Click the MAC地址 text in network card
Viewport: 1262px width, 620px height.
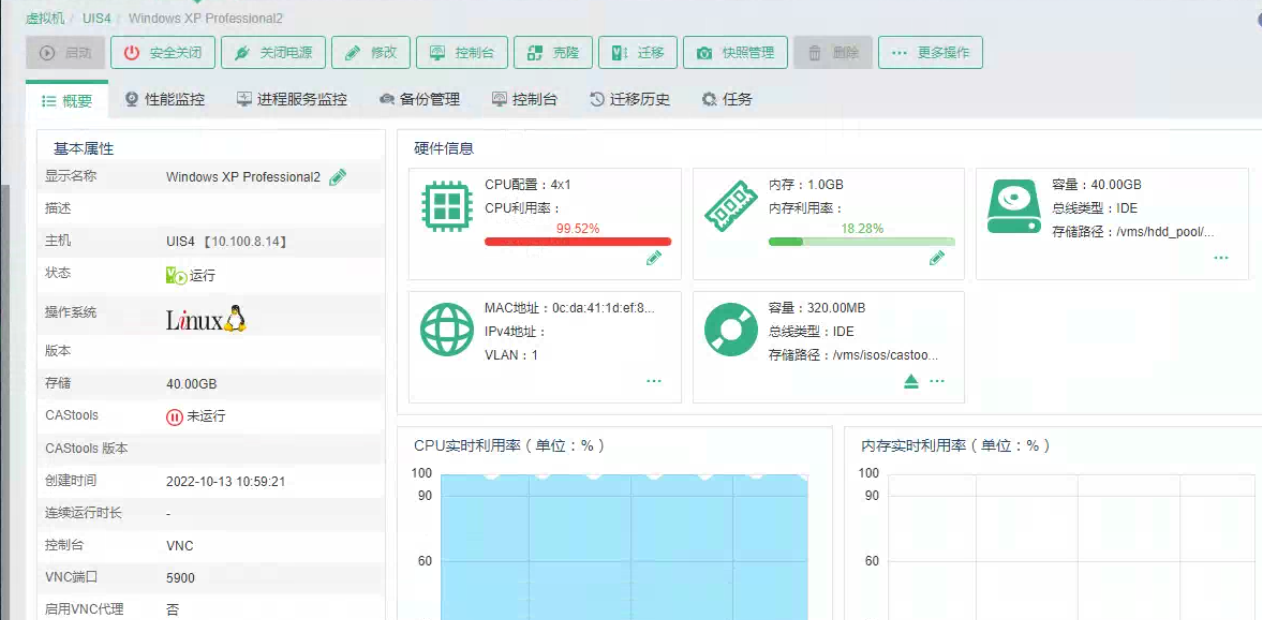[569, 308]
